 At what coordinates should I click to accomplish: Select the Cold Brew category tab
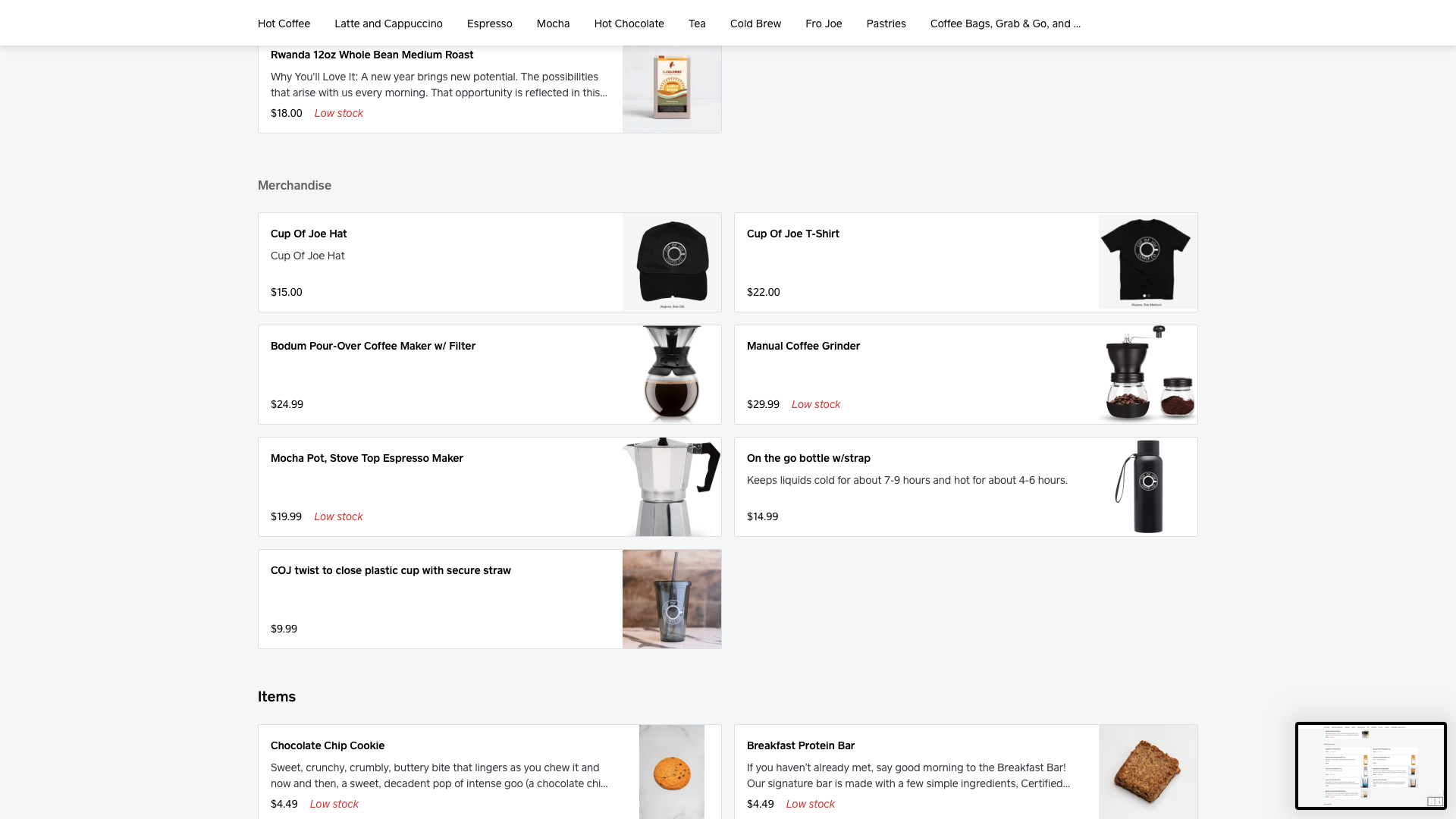[x=755, y=24]
